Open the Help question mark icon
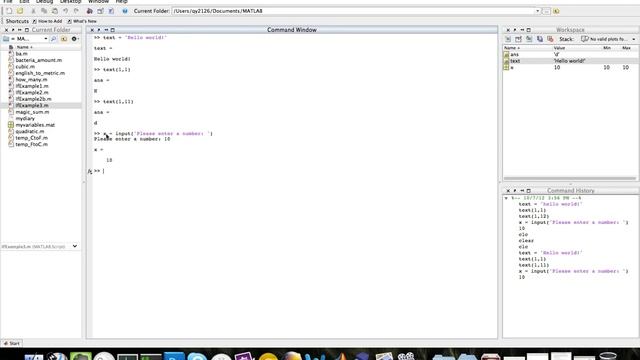The image size is (640, 360). tap(124, 11)
